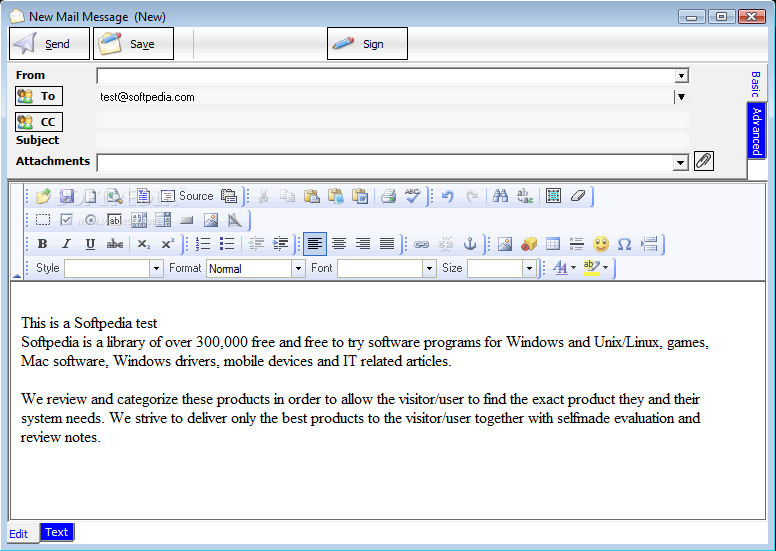The width and height of the screenshot is (776, 551).
Task: Right align the text
Action: 363,244
